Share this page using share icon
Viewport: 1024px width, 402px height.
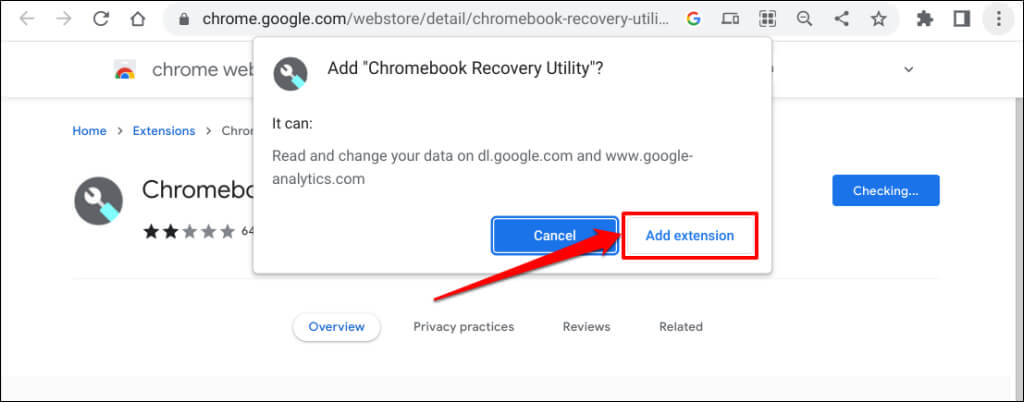[x=841, y=18]
